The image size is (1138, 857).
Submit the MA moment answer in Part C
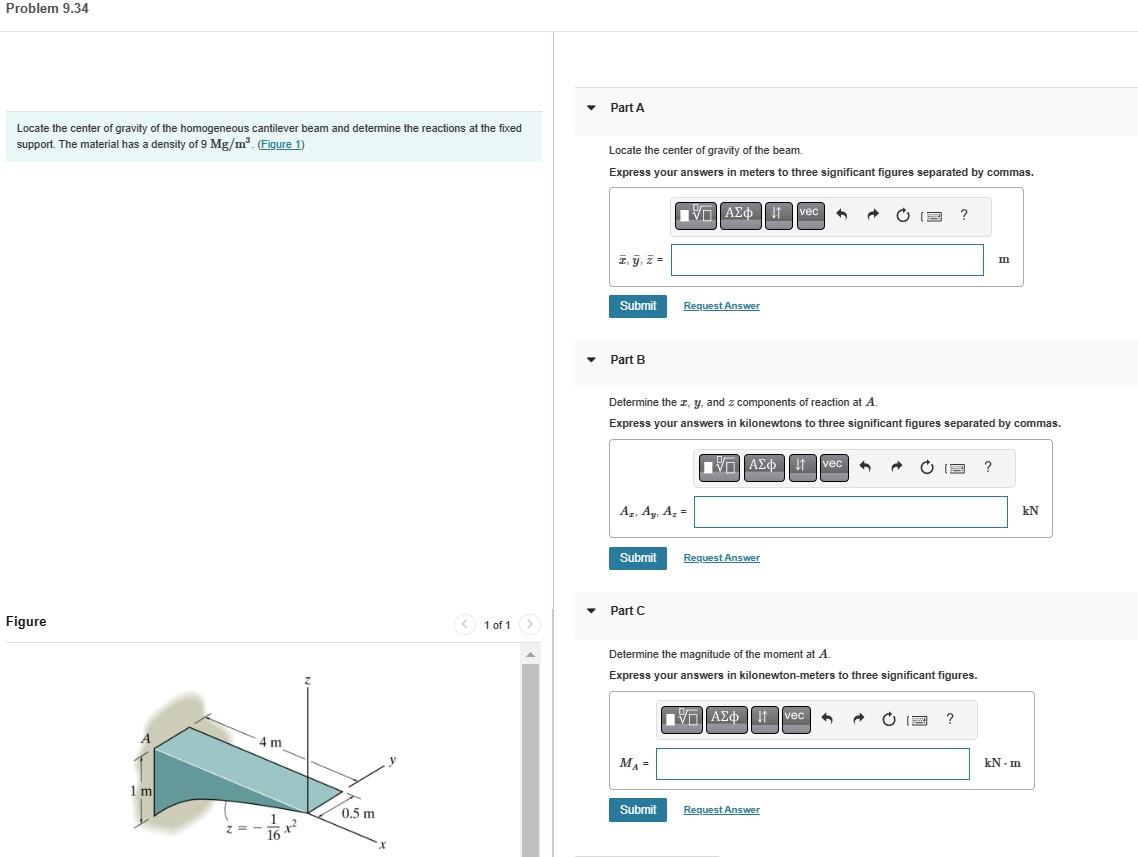637,809
